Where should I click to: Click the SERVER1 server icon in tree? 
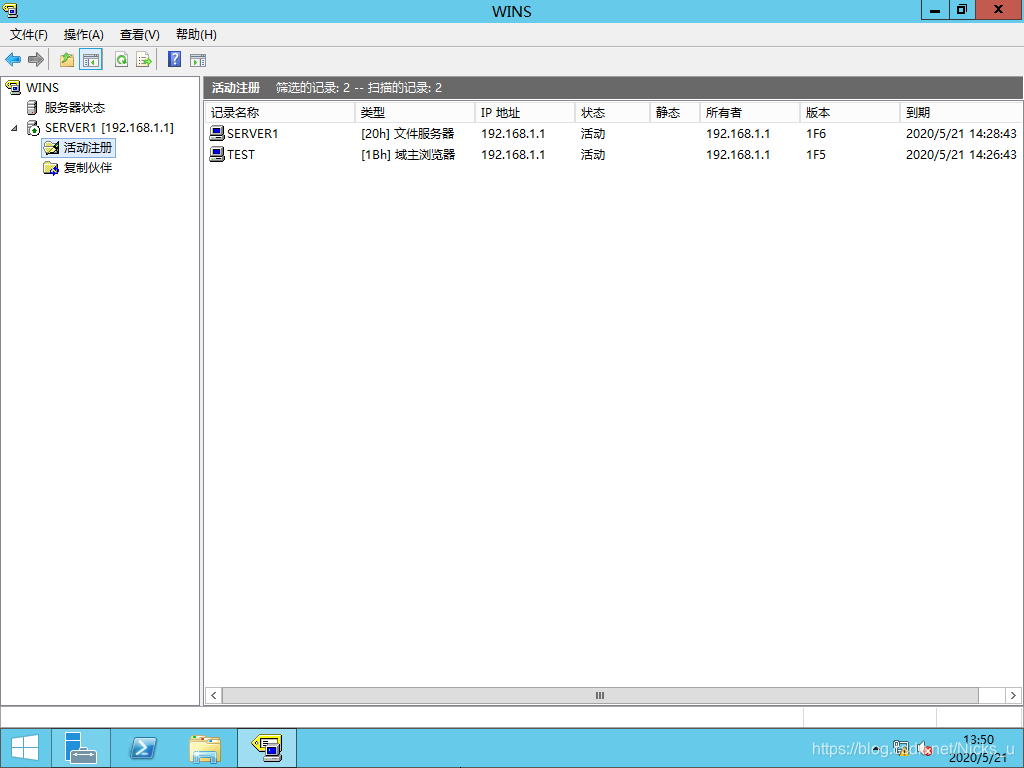click(x=33, y=127)
